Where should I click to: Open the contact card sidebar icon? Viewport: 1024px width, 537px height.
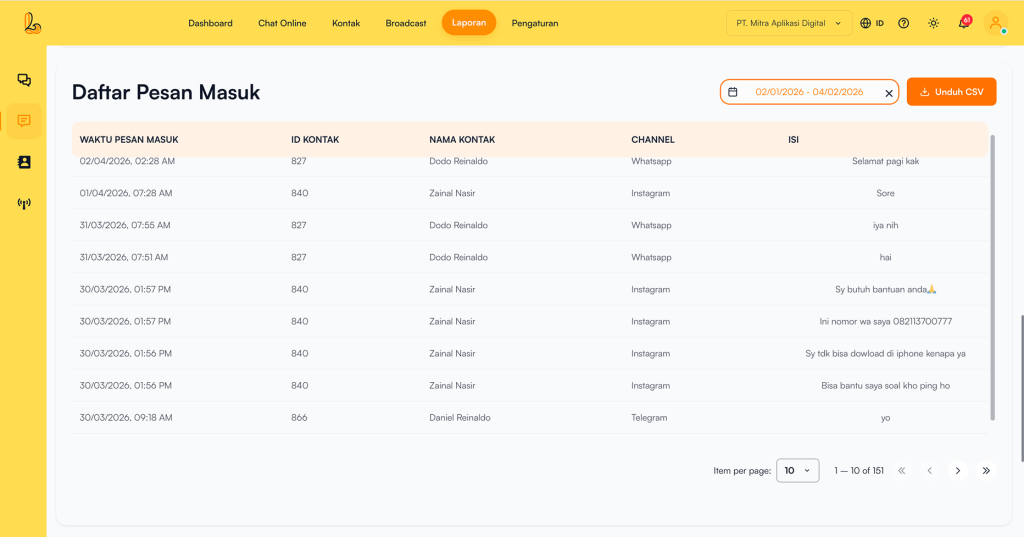coord(24,162)
